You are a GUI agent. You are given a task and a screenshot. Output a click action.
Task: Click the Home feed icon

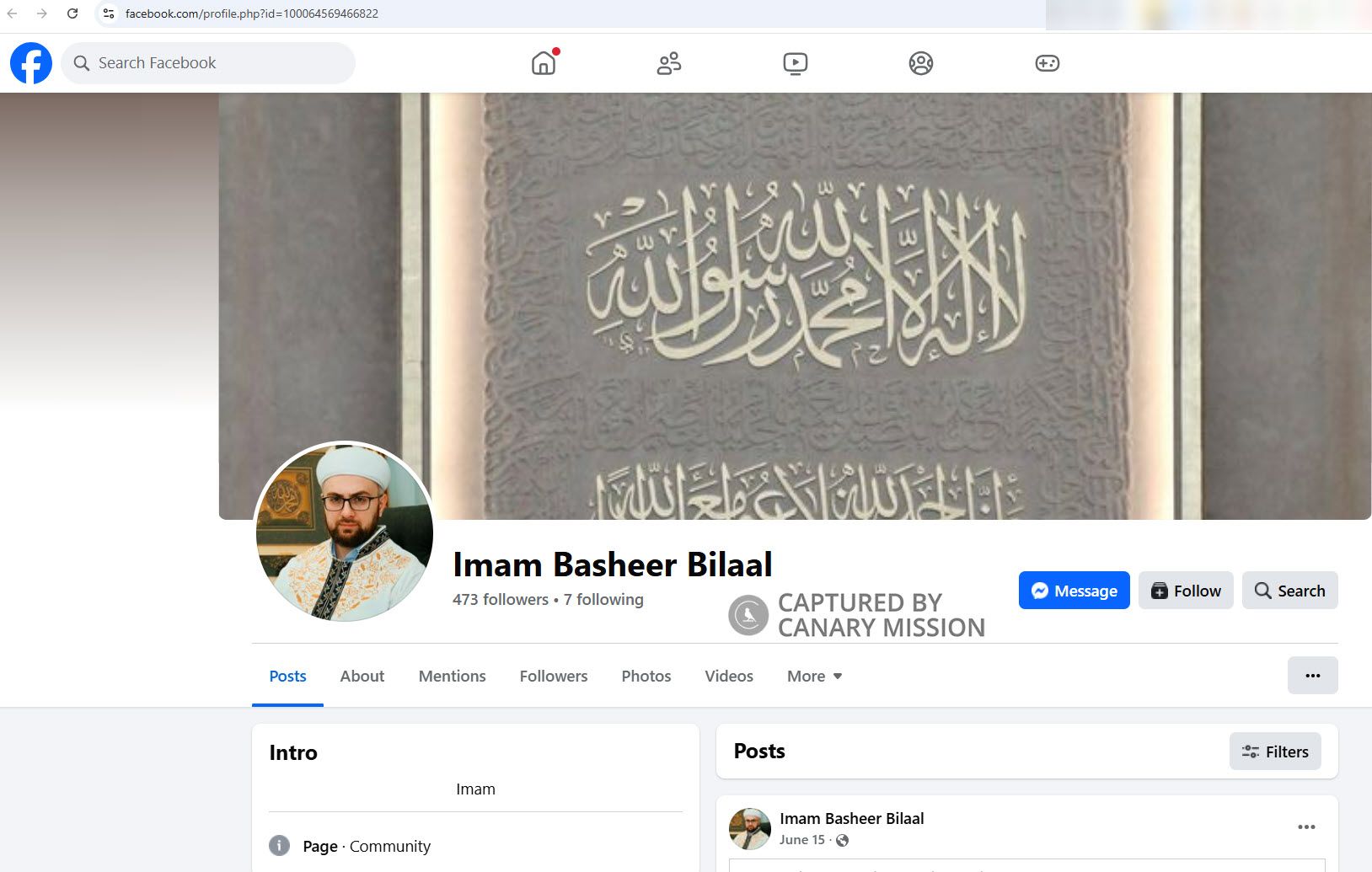tap(543, 63)
